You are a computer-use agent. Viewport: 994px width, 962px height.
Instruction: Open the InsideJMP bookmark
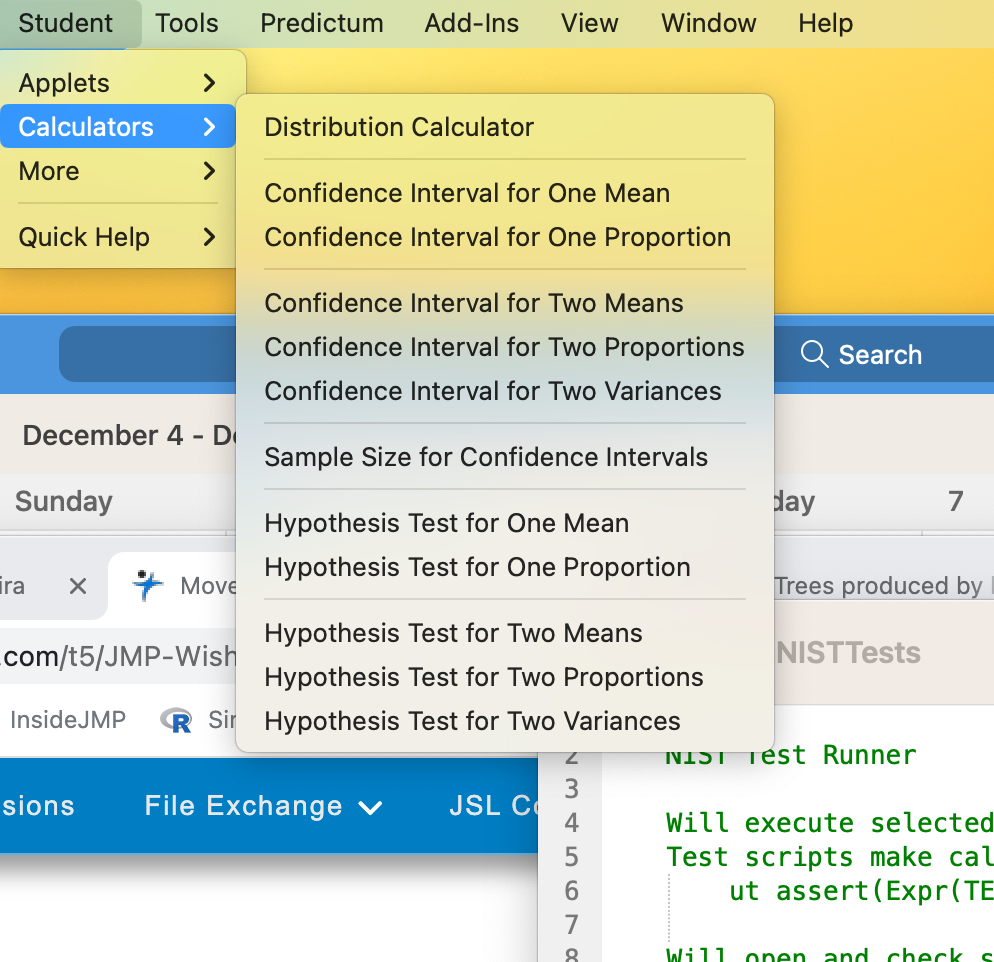[x=67, y=719]
